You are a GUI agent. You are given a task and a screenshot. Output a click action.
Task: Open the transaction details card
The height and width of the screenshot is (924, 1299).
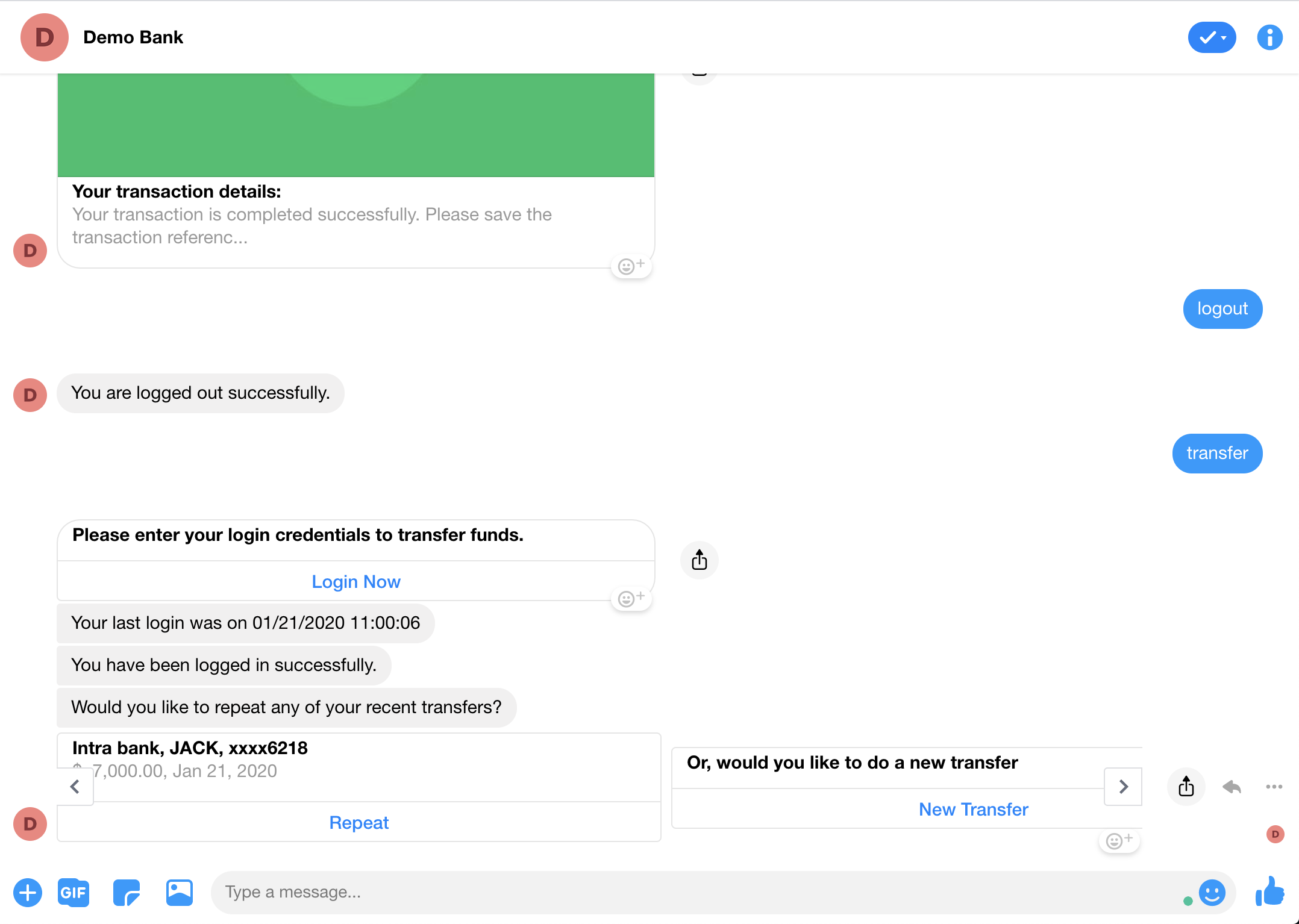356,170
